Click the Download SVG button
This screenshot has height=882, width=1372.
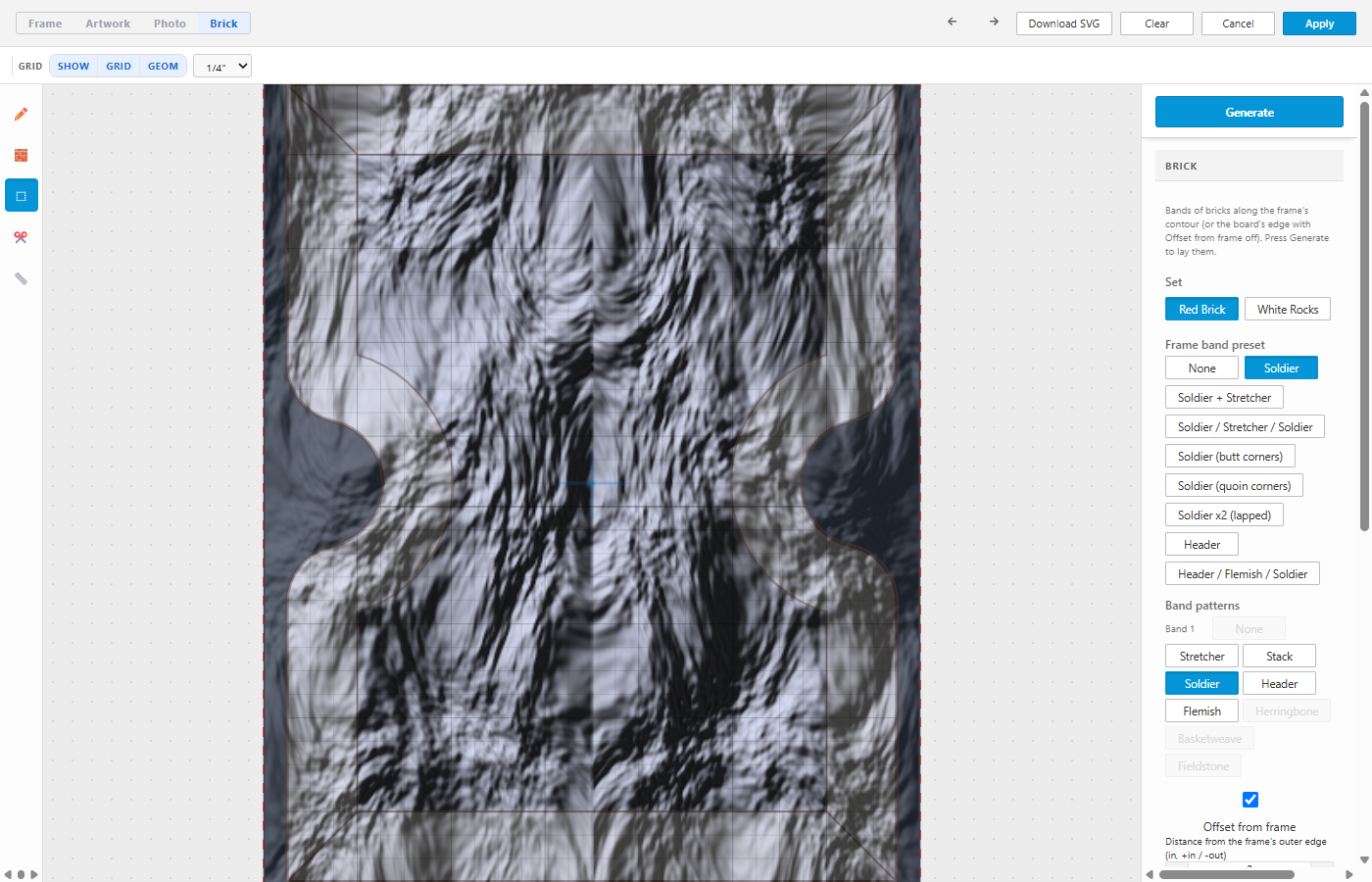[1064, 24]
